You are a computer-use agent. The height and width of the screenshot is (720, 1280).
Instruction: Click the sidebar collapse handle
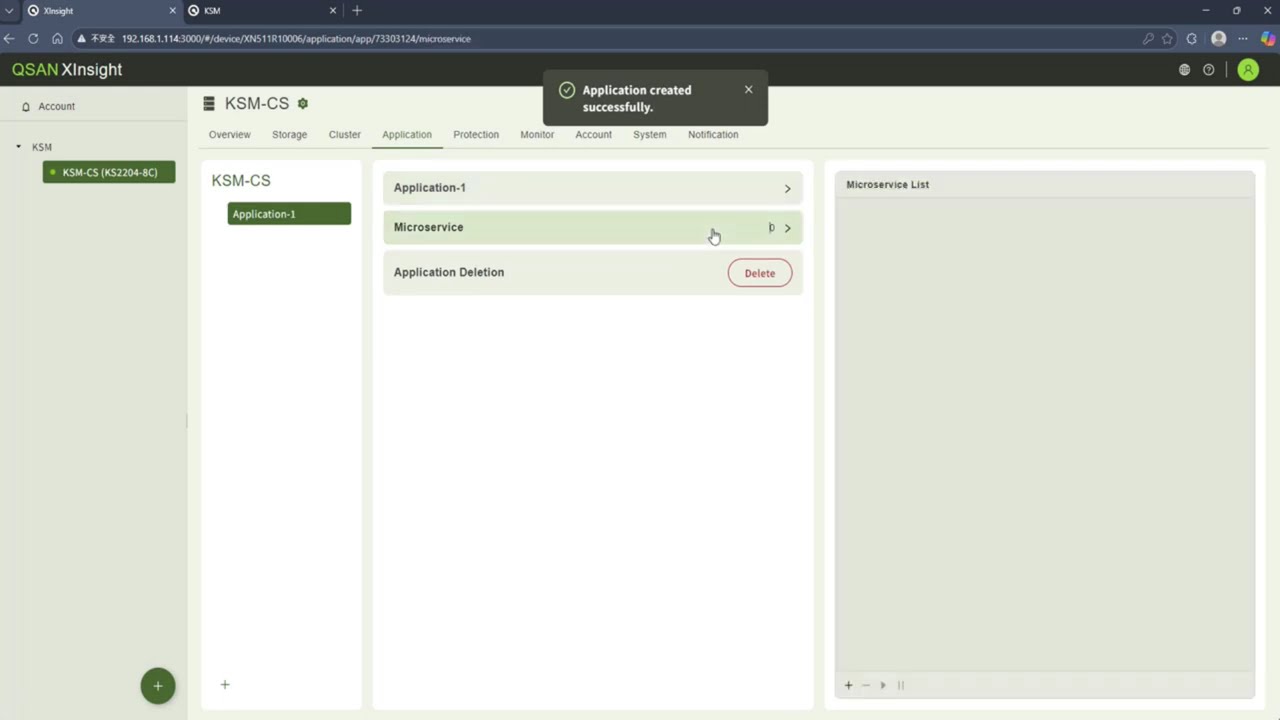[x=187, y=421]
